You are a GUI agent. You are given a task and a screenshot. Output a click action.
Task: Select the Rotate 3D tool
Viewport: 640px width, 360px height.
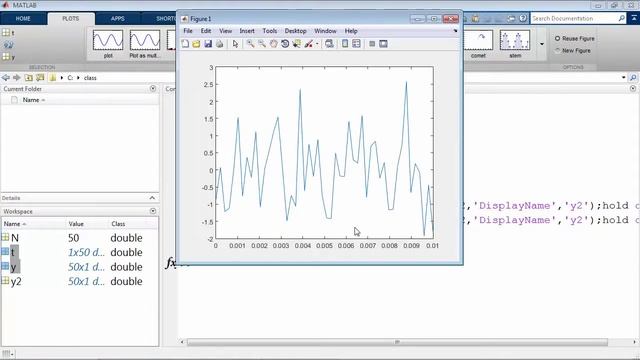click(x=285, y=44)
